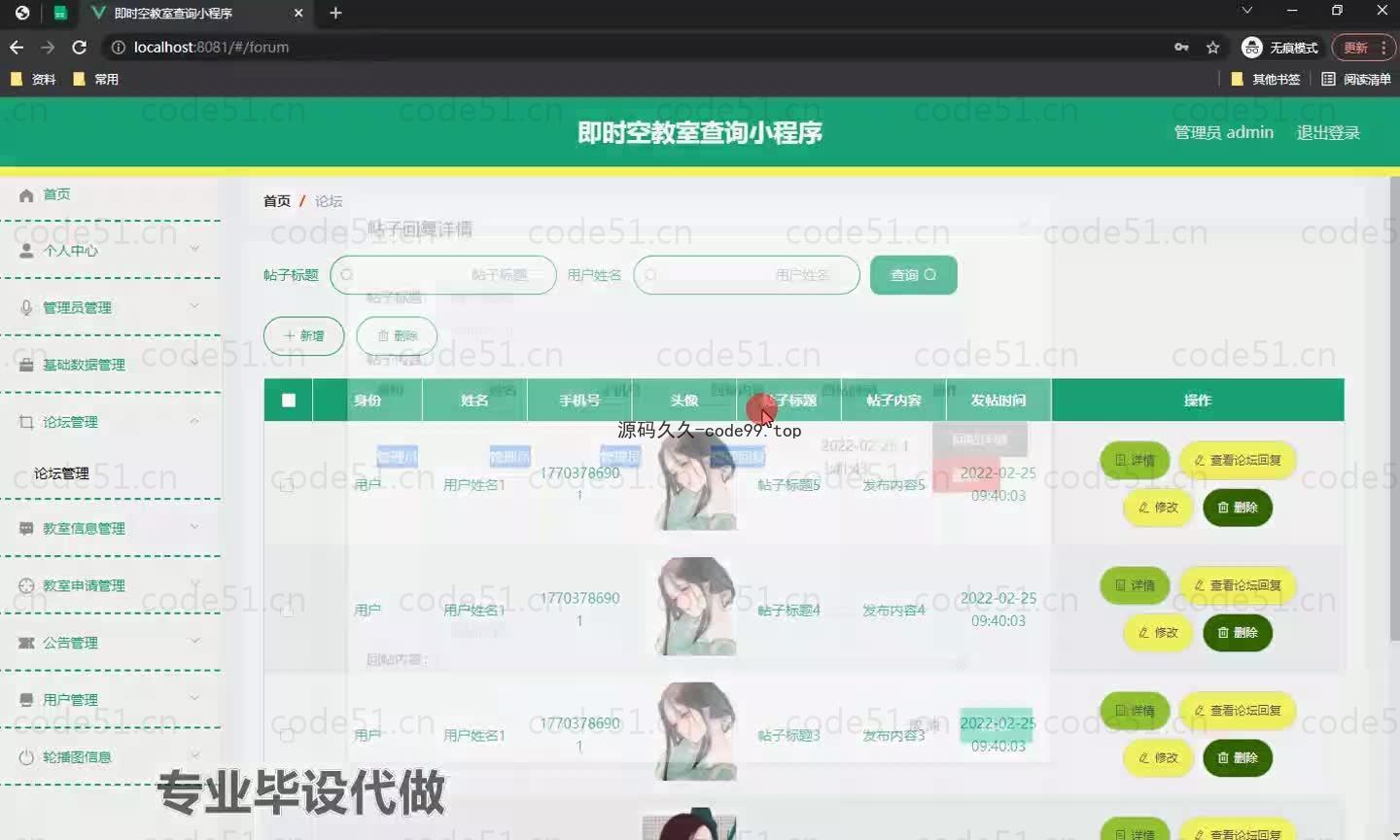Close the 即时空教室查询小程序 tab
The width and height of the screenshot is (1400, 840).
pyautogui.click(x=298, y=13)
